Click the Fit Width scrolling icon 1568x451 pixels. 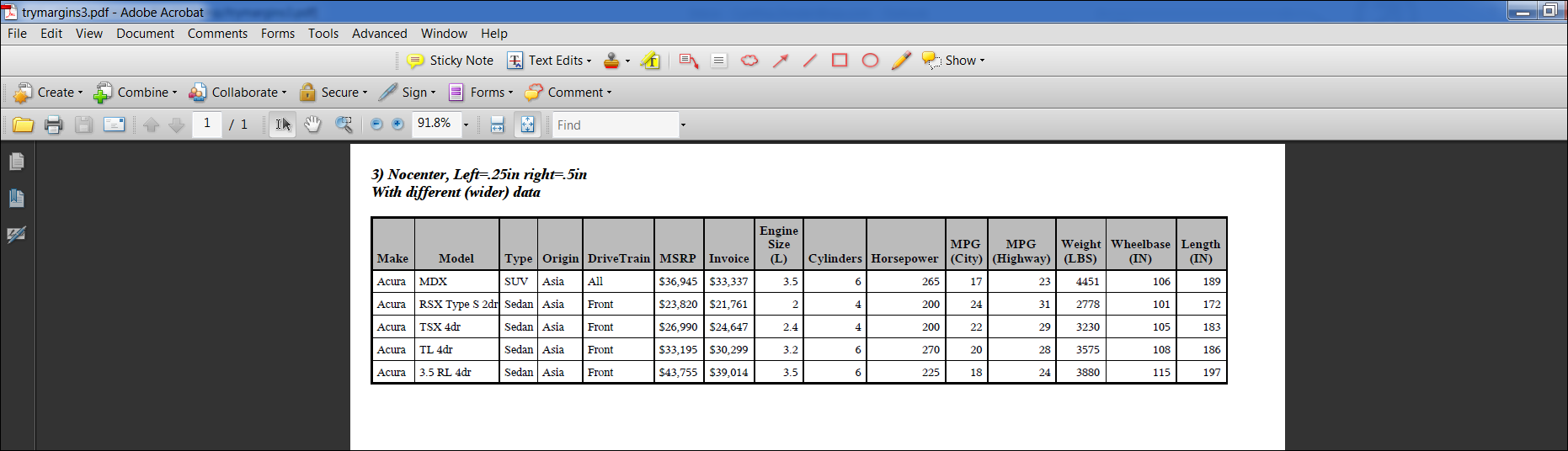[x=497, y=125]
